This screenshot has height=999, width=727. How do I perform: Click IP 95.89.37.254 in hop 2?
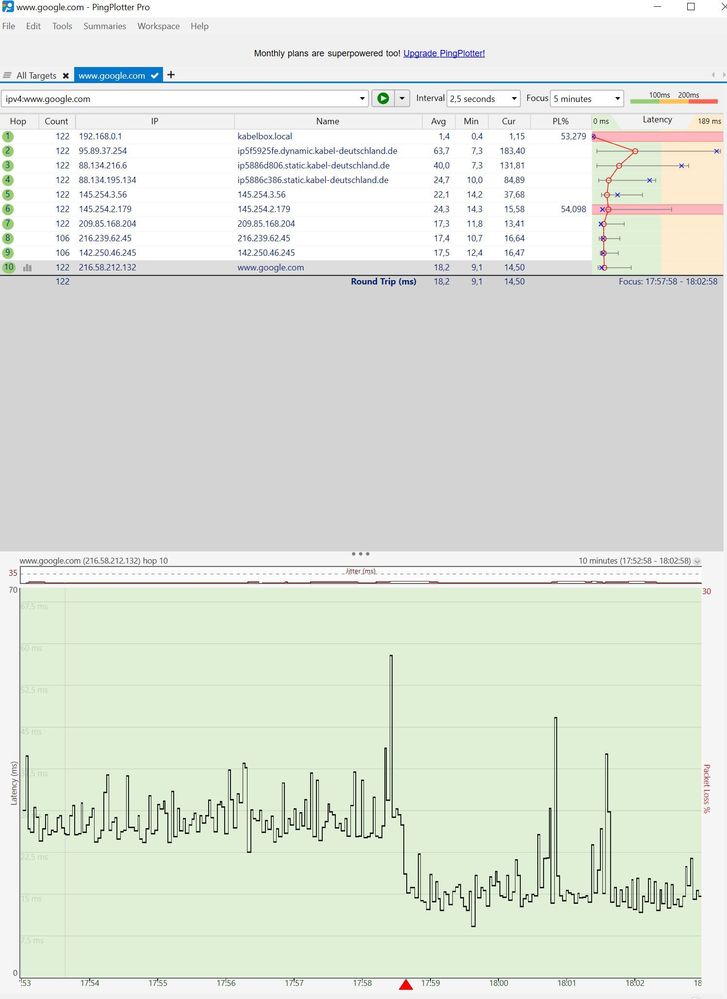coord(103,151)
